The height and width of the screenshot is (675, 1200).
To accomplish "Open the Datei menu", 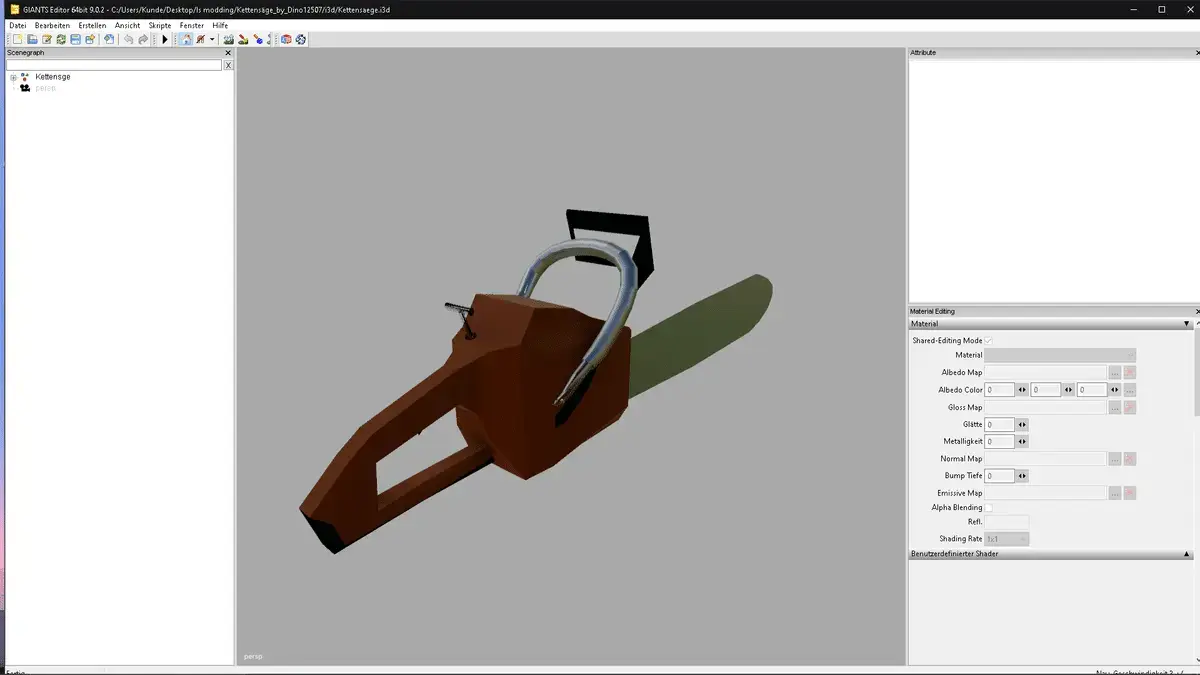I will pos(17,25).
